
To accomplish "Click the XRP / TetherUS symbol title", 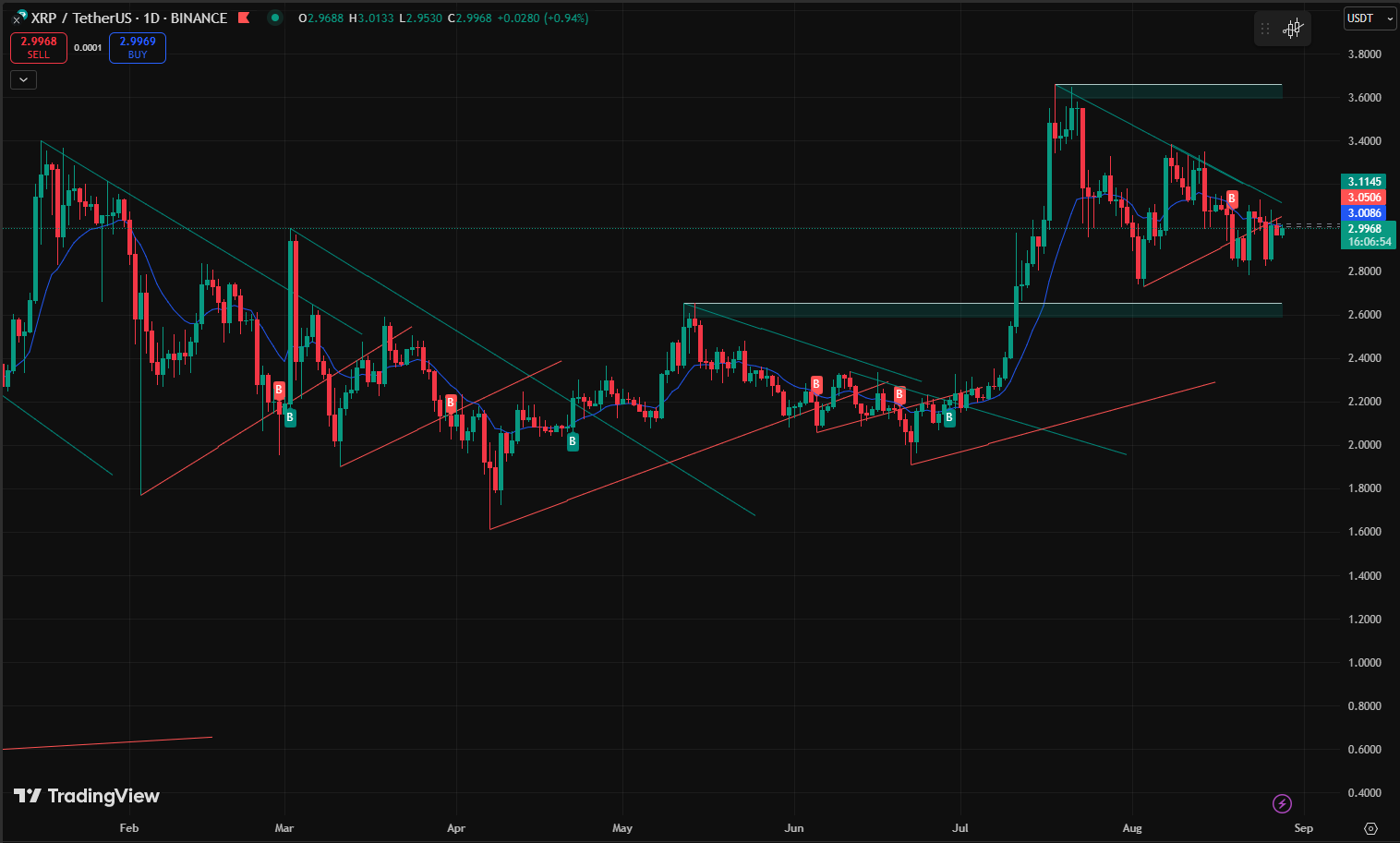I will tap(129, 18).
